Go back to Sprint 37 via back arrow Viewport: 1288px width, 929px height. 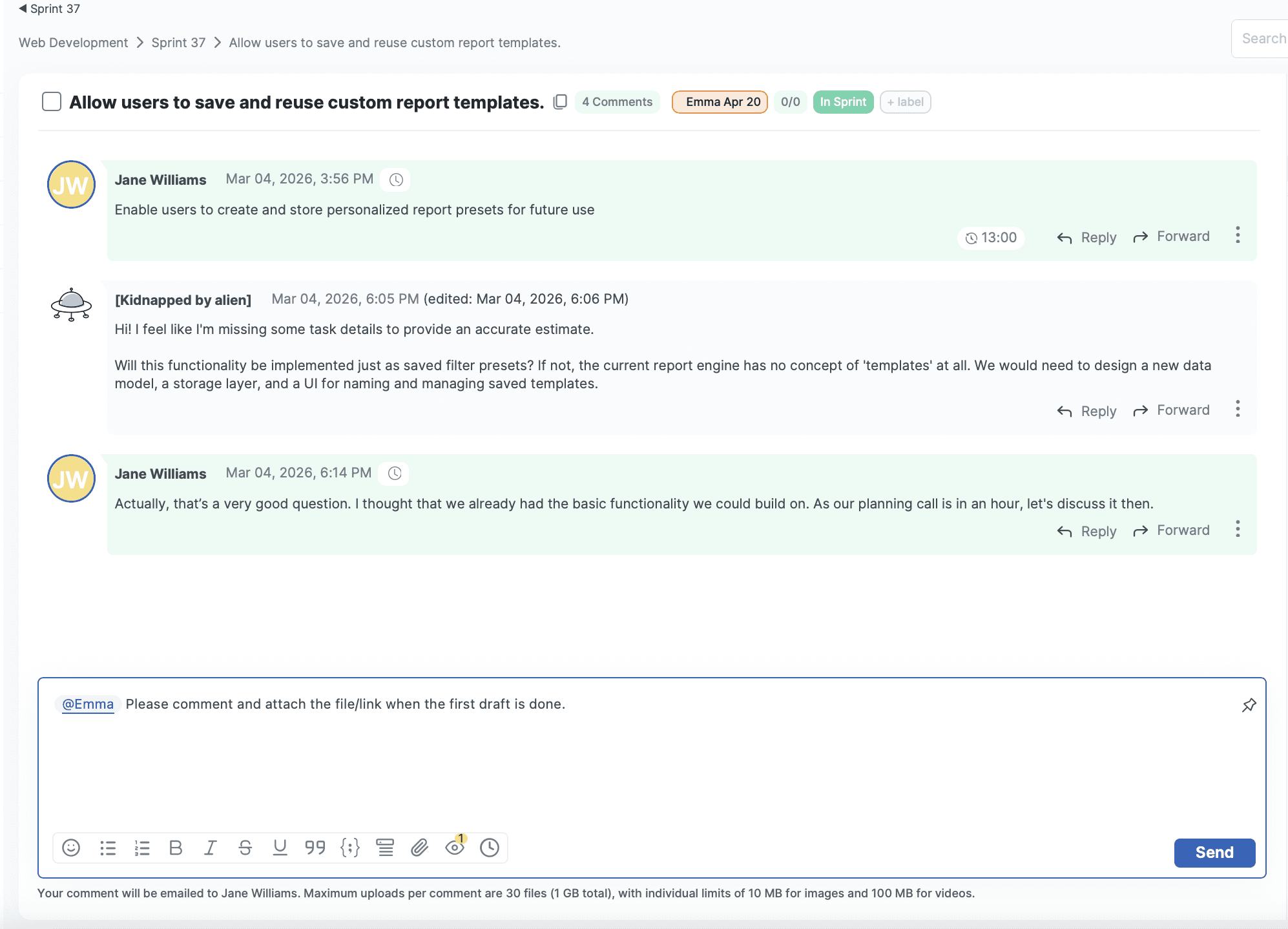coord(49,9)
